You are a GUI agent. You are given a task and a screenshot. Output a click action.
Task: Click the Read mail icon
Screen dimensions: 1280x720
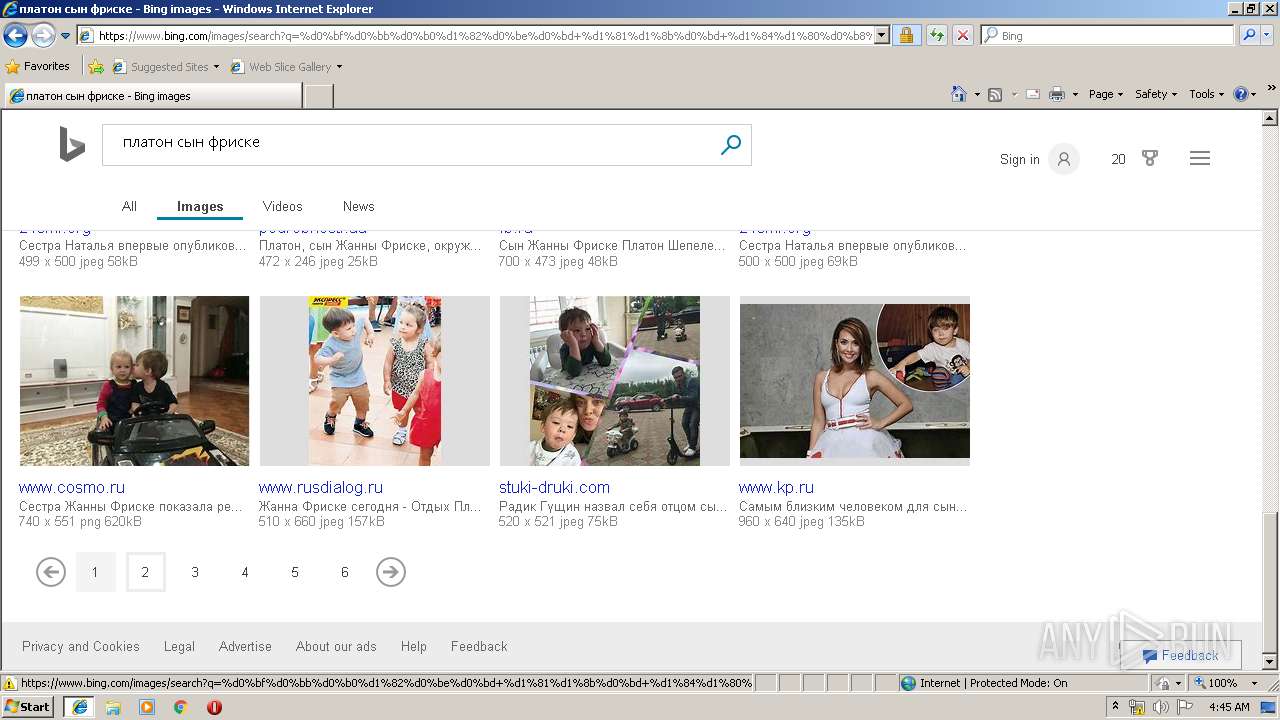click(1033, 94)
